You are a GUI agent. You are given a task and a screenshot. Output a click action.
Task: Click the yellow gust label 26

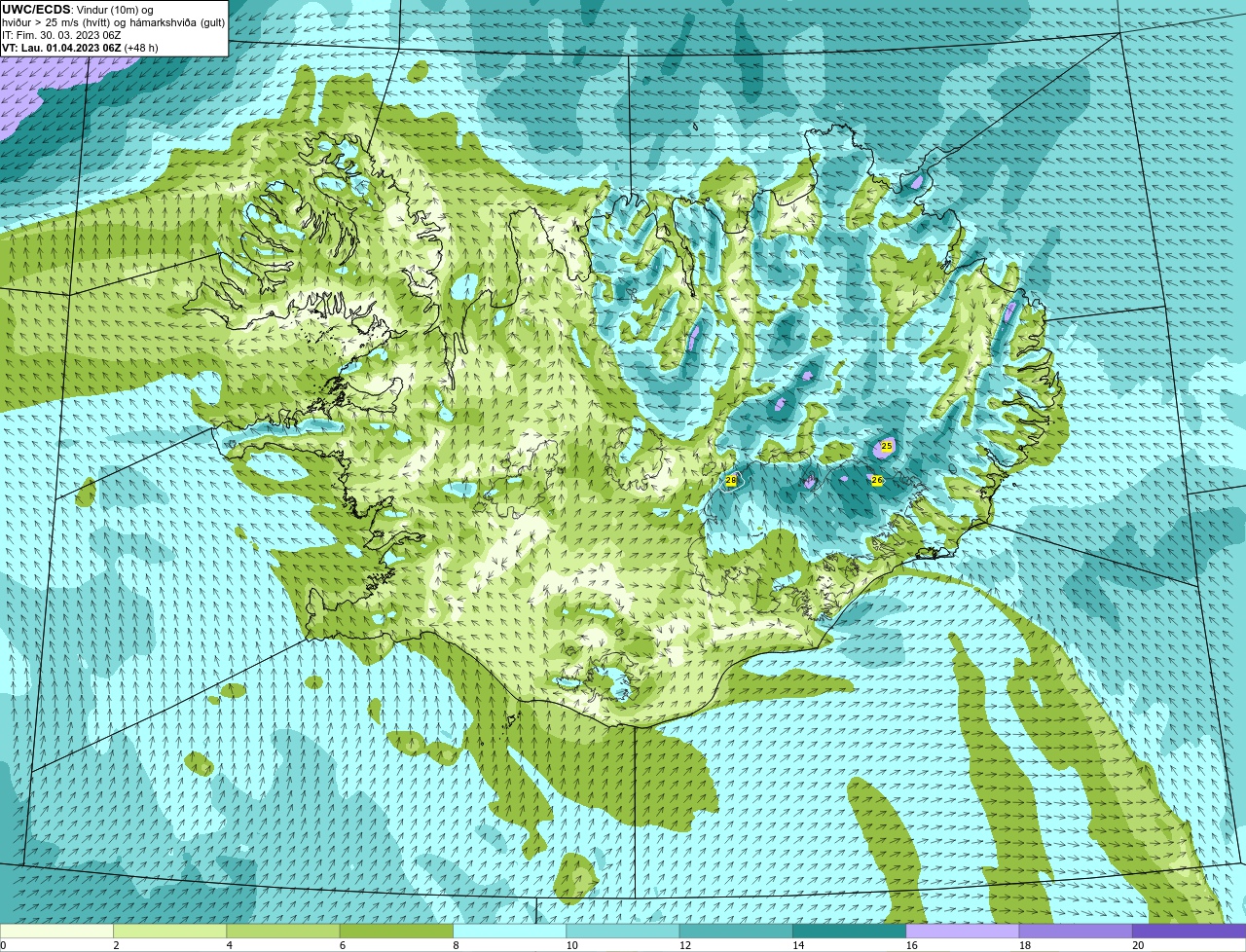877,480
